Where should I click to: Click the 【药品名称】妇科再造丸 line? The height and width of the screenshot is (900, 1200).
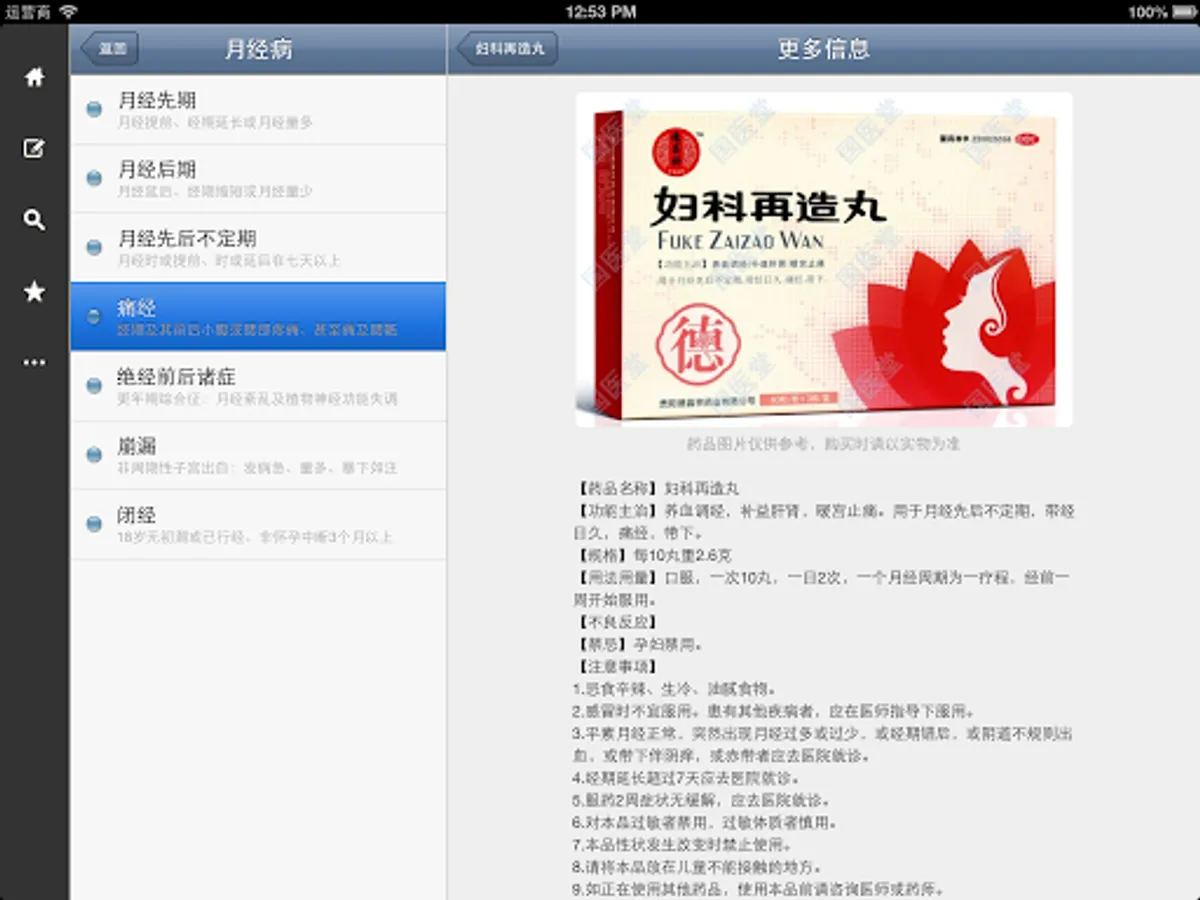click(x=657, y=489)
